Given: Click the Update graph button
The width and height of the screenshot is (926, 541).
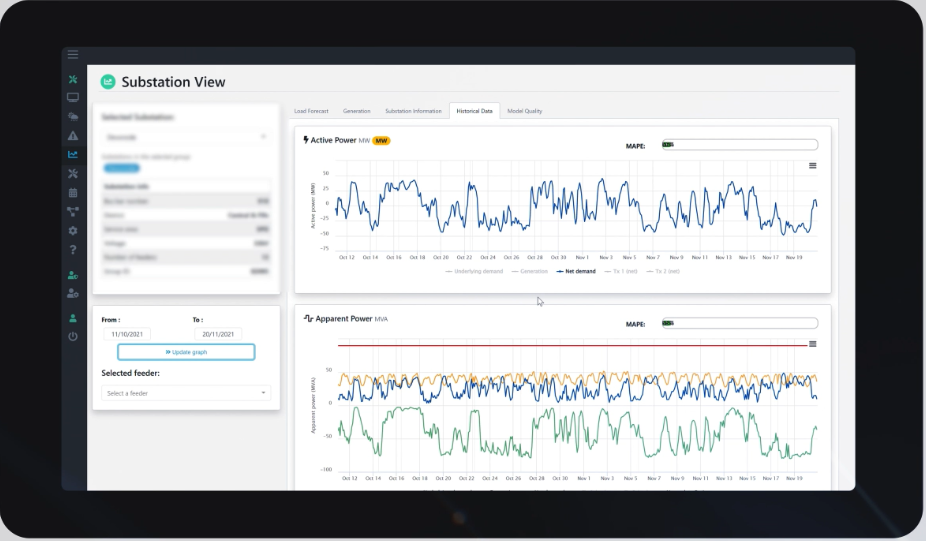Looking at the screenshot, I should tap(186, 352).
